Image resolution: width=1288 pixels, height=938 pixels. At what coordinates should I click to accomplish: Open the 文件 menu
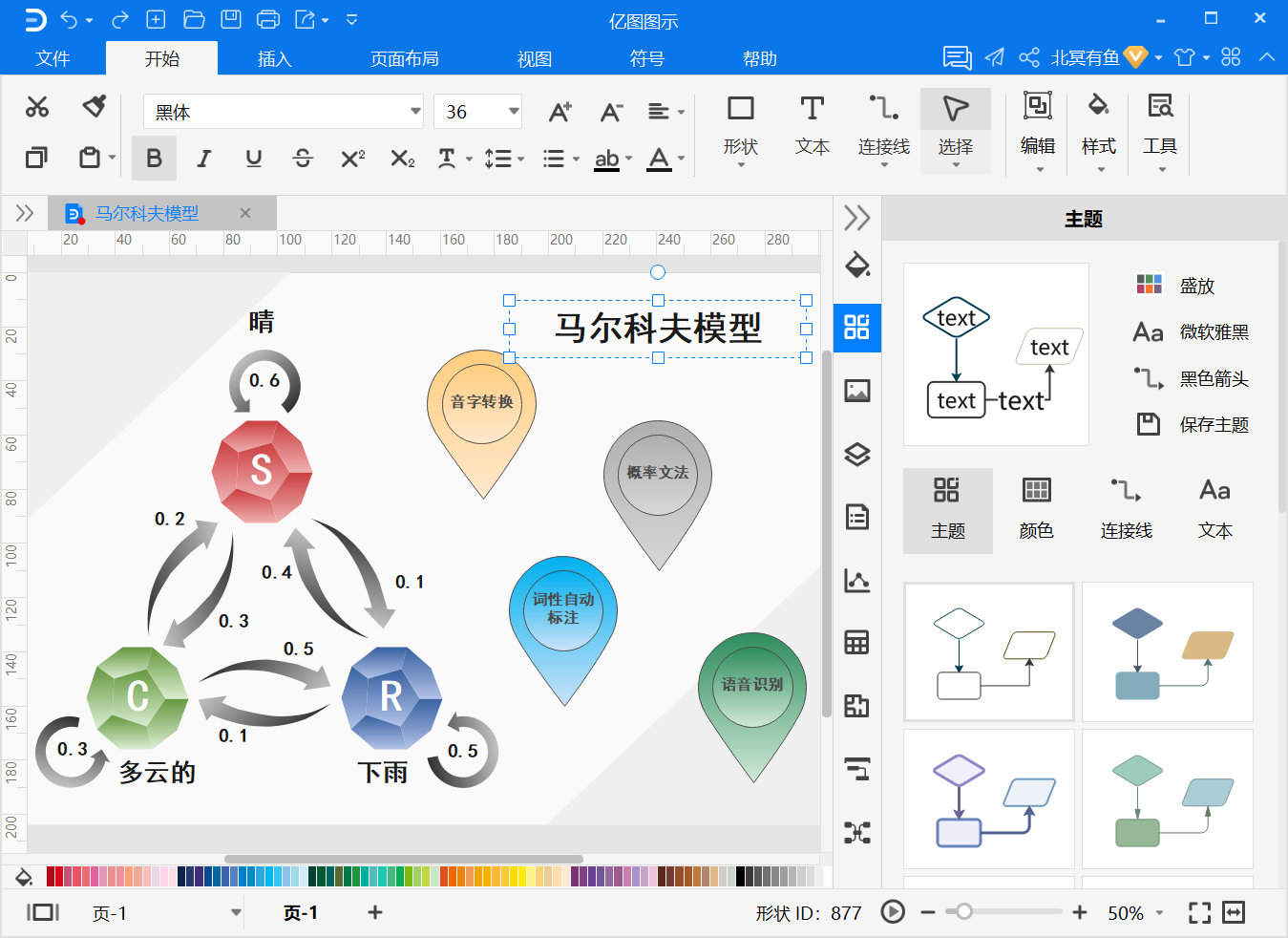(x=53, y=58)
